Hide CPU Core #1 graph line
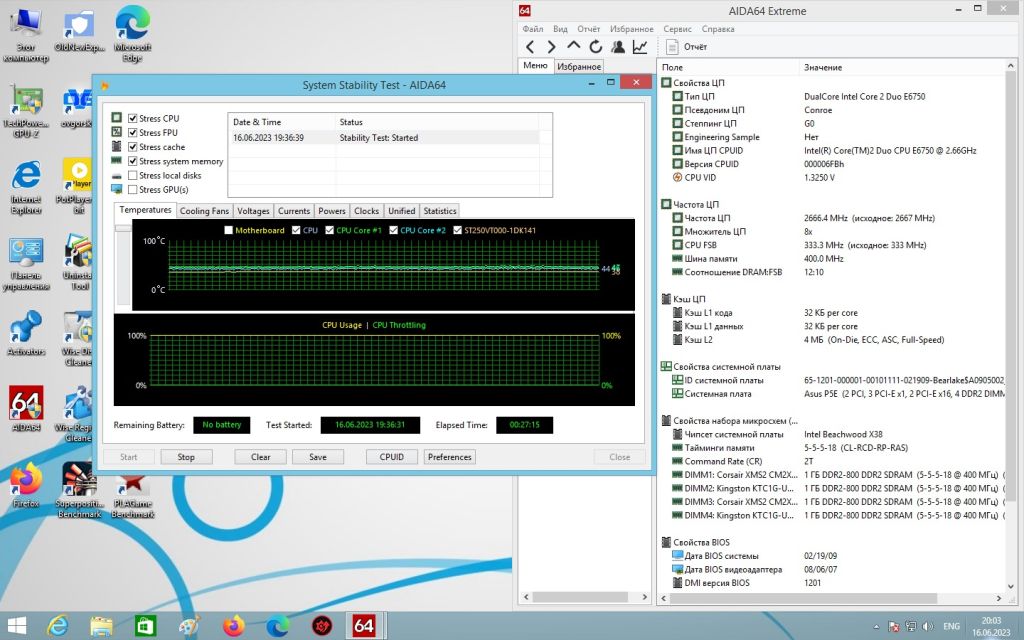The width and height of the screenshot is (1024, 640). (x=329, y=230)
